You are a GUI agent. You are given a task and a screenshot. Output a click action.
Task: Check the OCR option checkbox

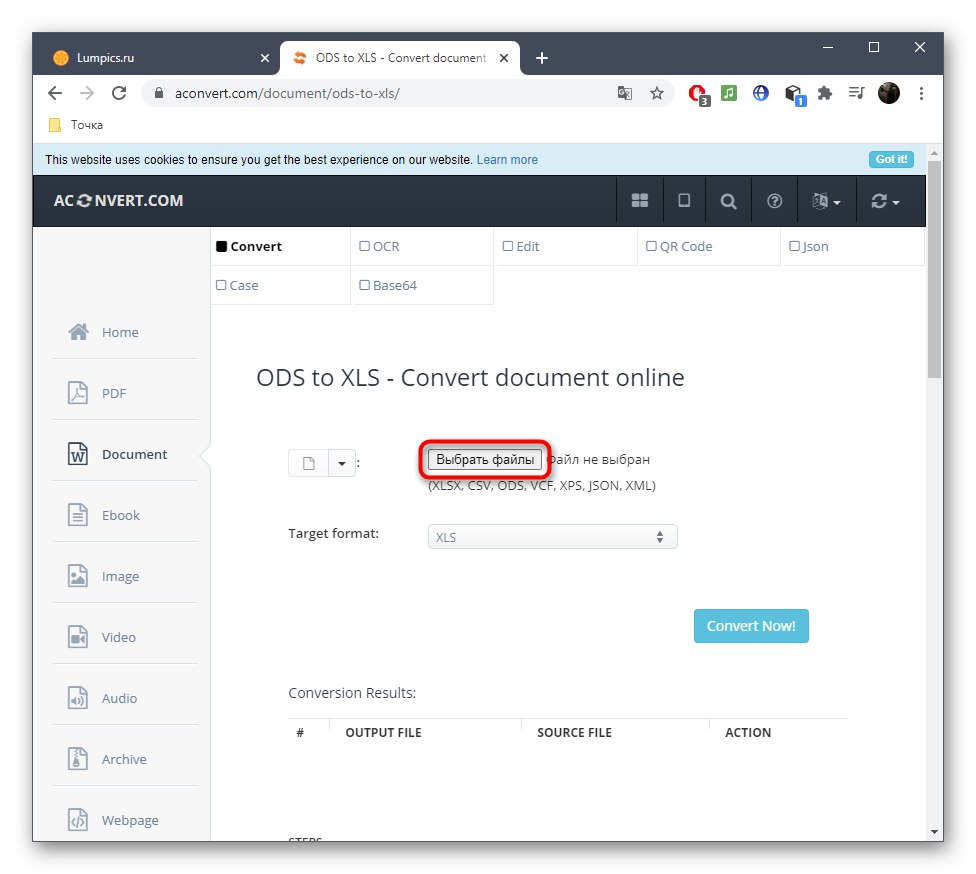tap(365, 245)
